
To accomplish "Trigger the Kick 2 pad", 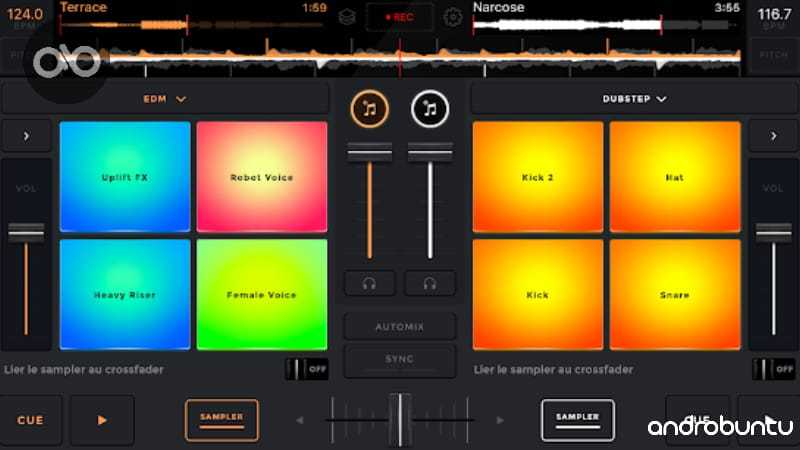I will pos(538,177).
